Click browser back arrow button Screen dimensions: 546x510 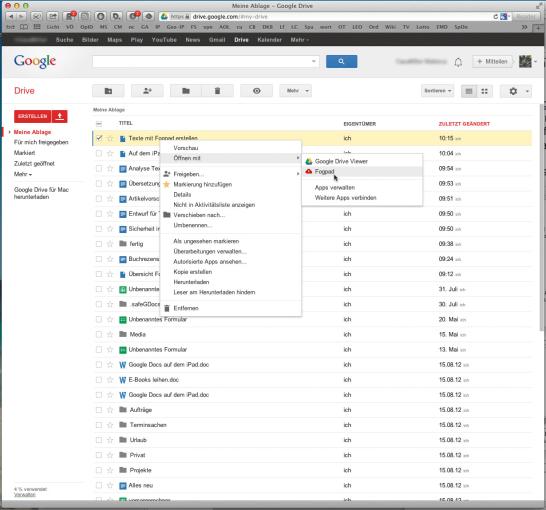[11, 16]
